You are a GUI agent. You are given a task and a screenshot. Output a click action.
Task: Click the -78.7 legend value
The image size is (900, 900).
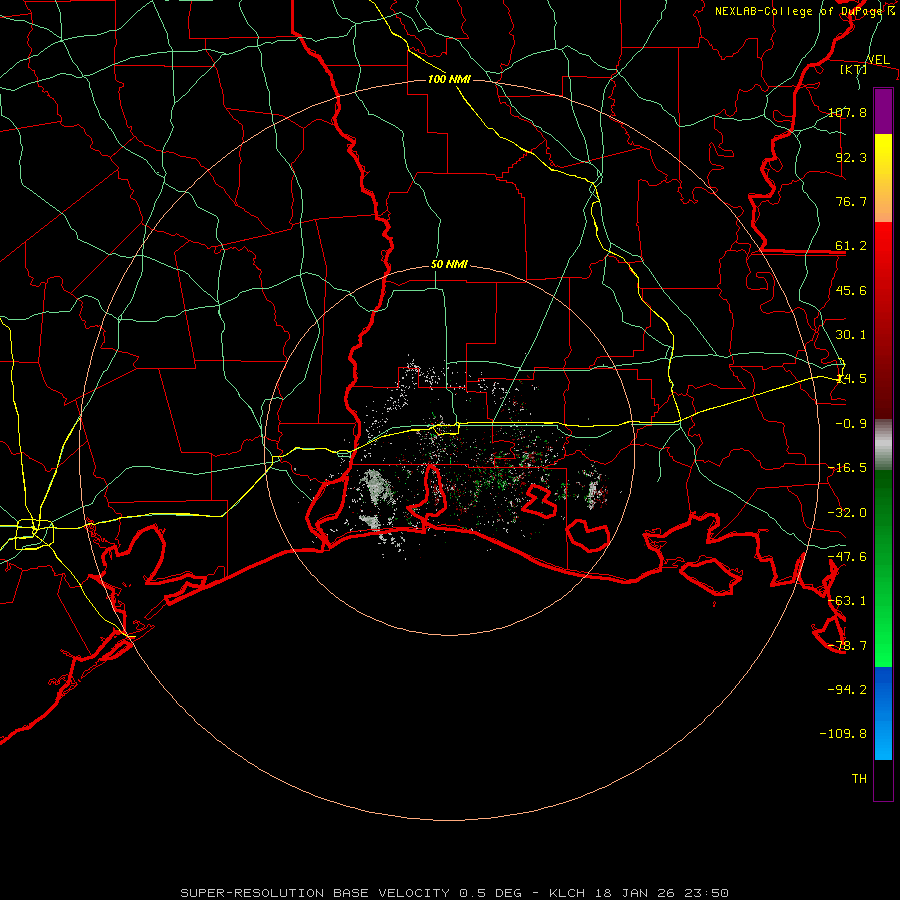[847, 646]
